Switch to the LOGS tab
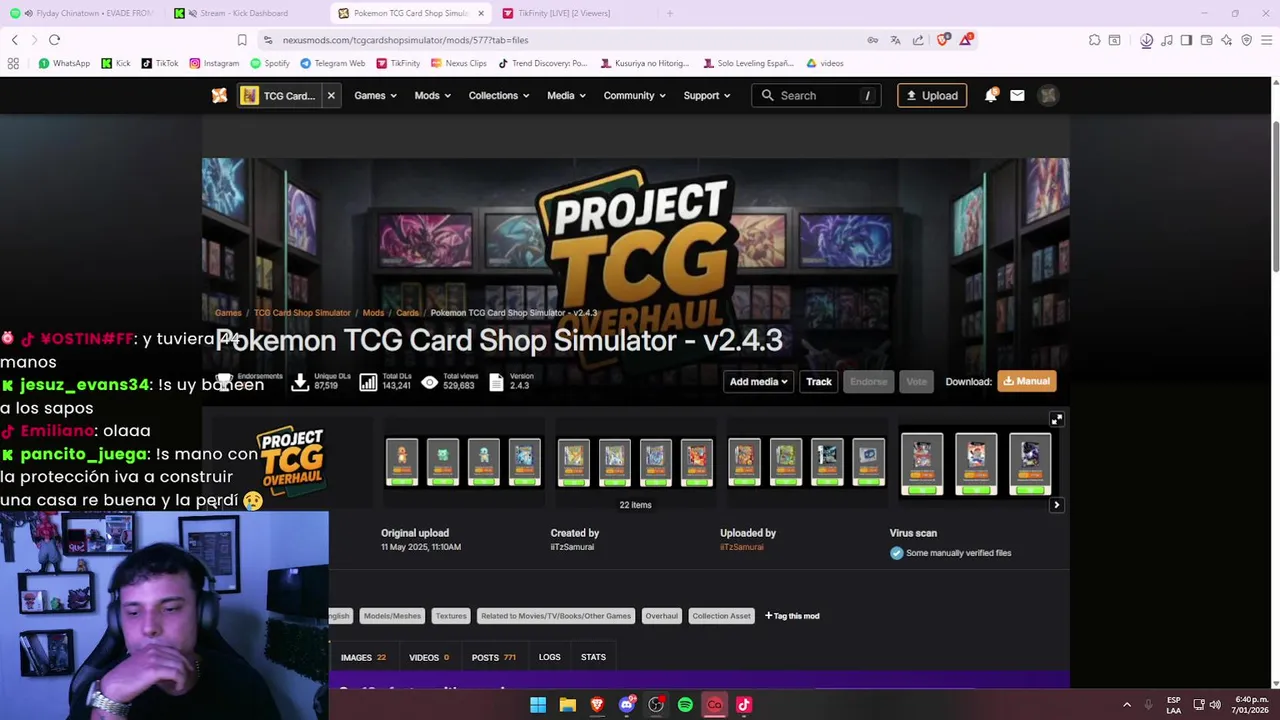This screenshot has height=720, width=1280. point(550,657)
